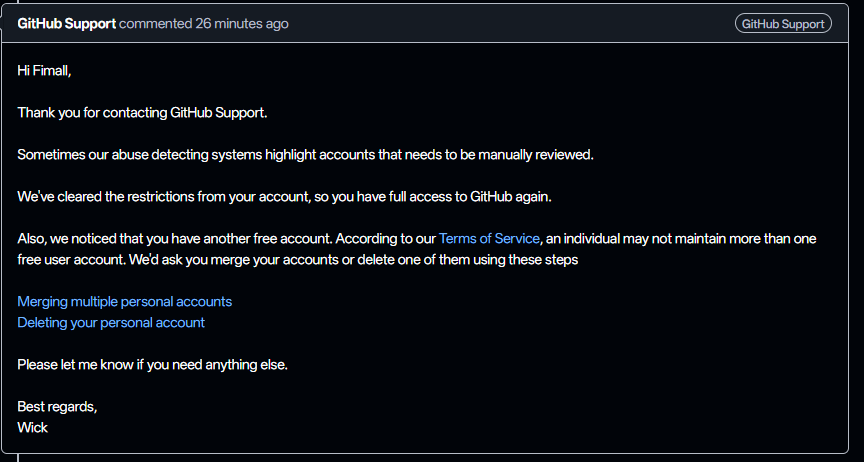Open Merging multiple personal accounts link
The width and height of the screenshot is (864, 462).
pos(125,302)
